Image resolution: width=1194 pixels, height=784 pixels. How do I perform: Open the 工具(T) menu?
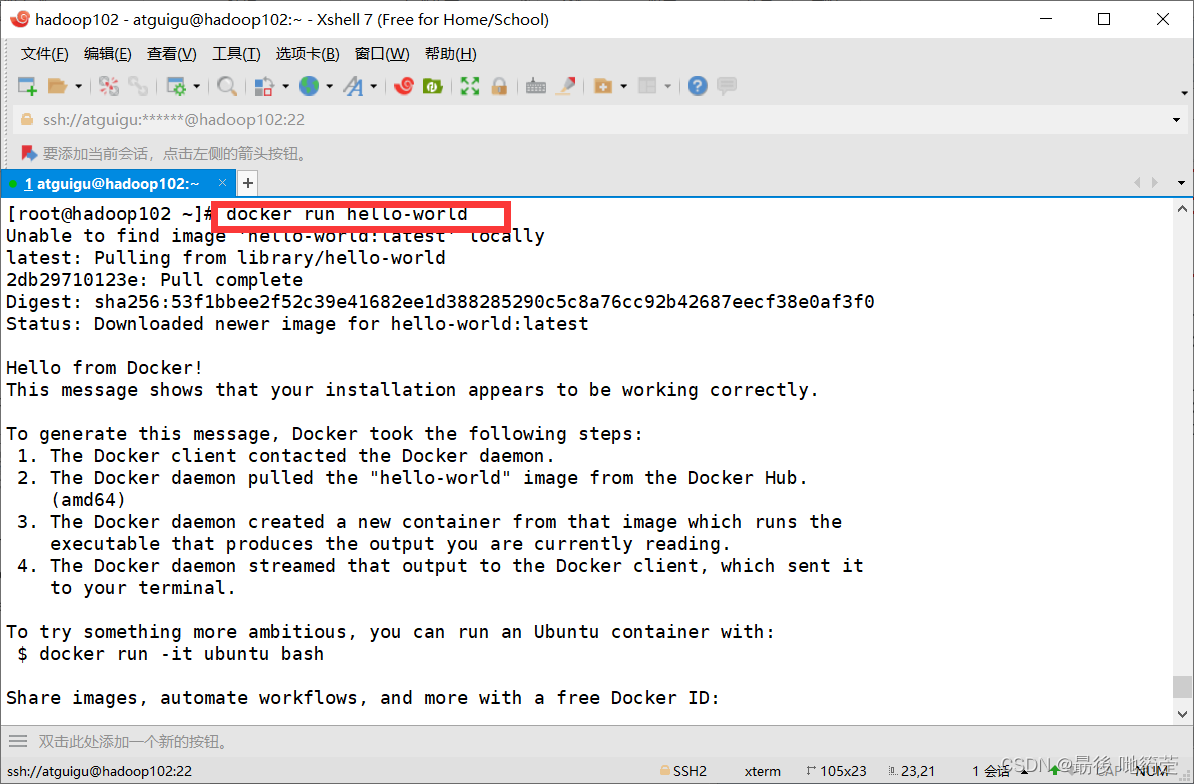(x=236, y=54)
